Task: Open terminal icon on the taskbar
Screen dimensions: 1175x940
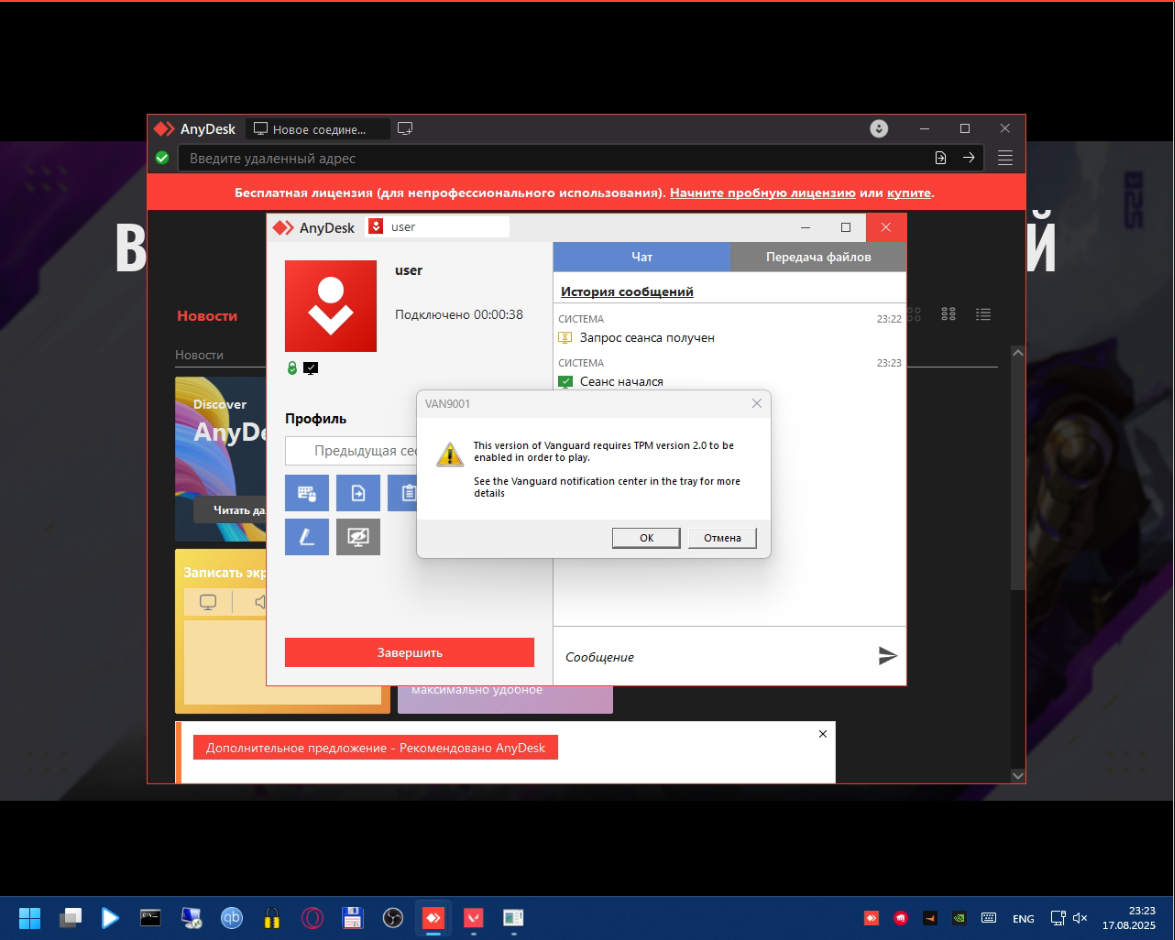Action: coord(150,918)
